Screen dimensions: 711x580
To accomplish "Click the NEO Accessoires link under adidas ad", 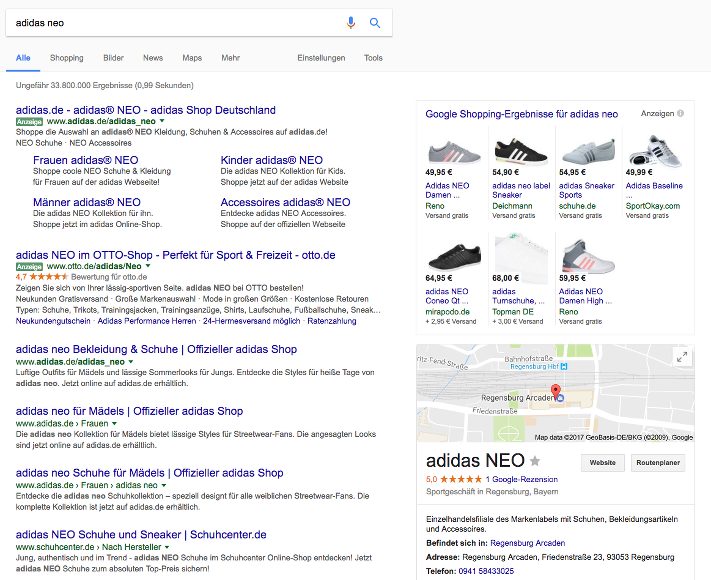I will coord(100,143).
